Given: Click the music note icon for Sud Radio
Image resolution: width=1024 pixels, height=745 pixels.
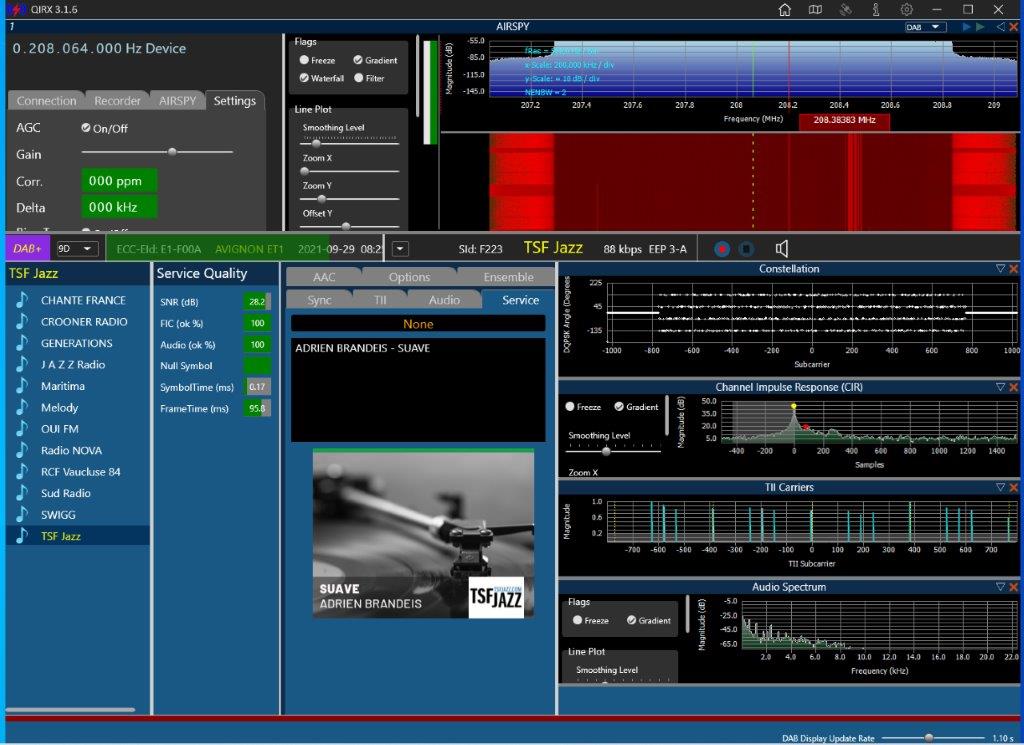Looking at the screenshot, I should (22, 493).
